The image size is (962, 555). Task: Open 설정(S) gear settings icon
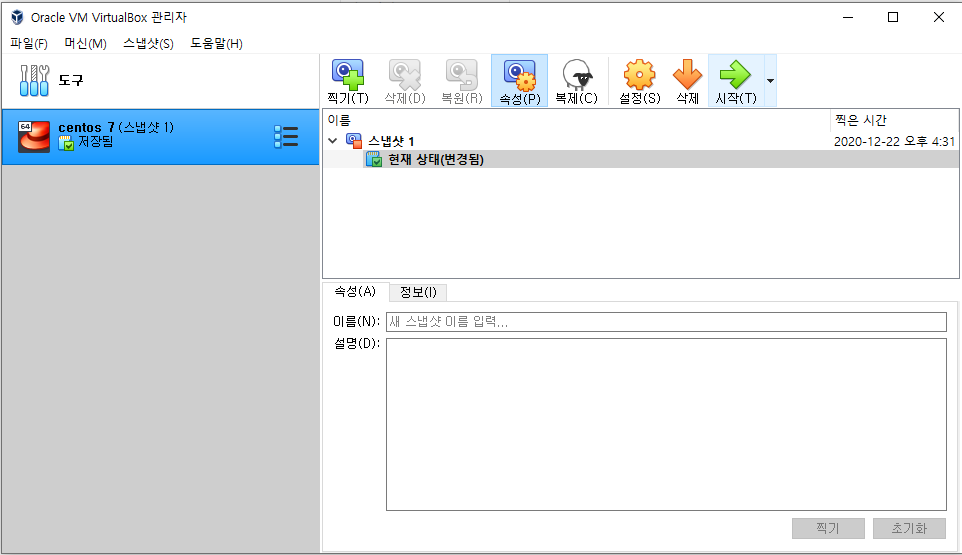pos(639,74)
